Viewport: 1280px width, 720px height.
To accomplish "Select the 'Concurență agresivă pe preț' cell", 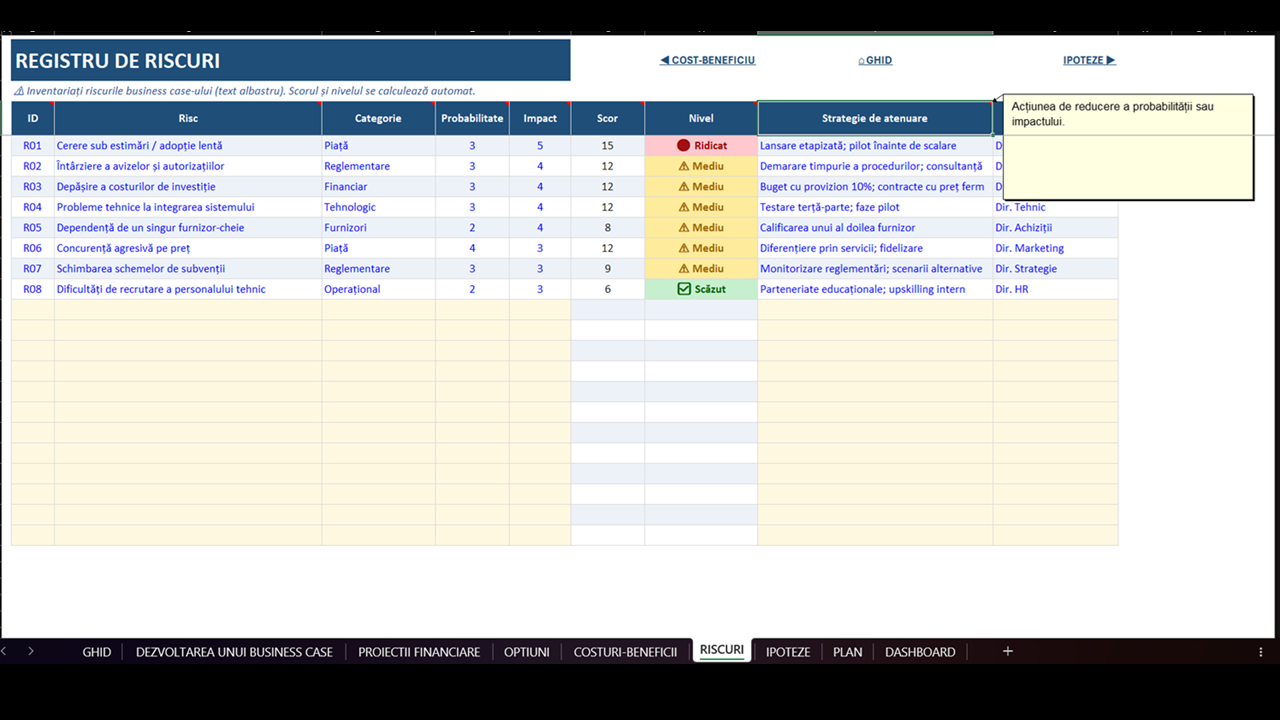I will coord(188,248).
